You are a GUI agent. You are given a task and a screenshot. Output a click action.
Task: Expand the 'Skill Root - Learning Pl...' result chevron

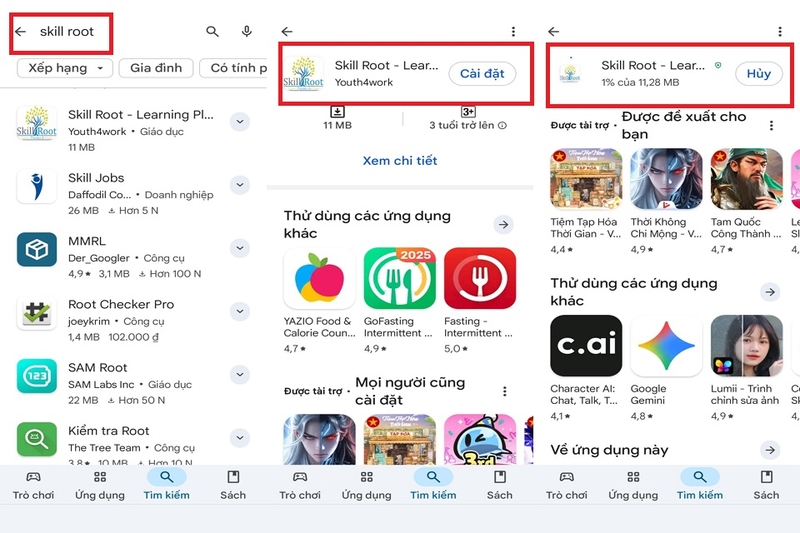(x=240, y=122)
